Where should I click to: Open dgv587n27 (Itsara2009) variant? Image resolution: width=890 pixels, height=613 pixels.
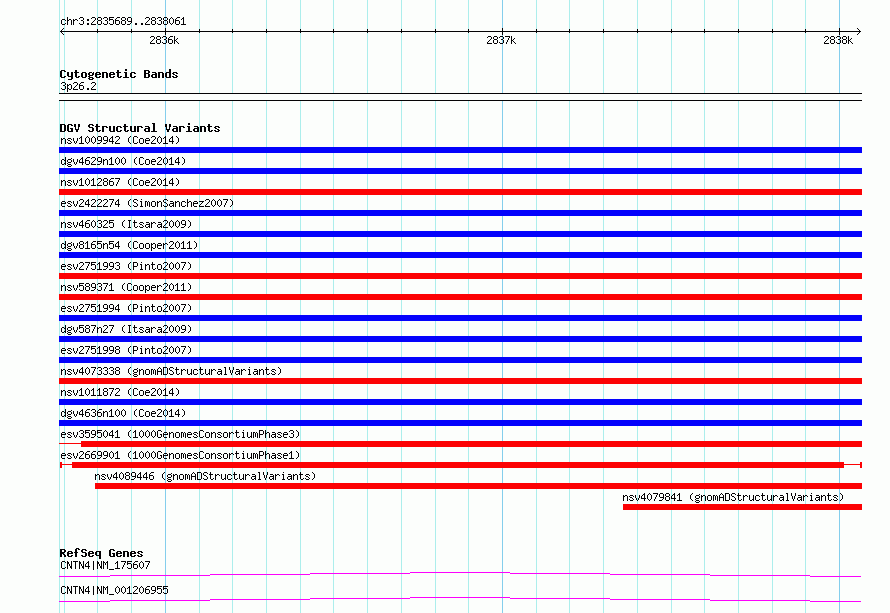126,329
